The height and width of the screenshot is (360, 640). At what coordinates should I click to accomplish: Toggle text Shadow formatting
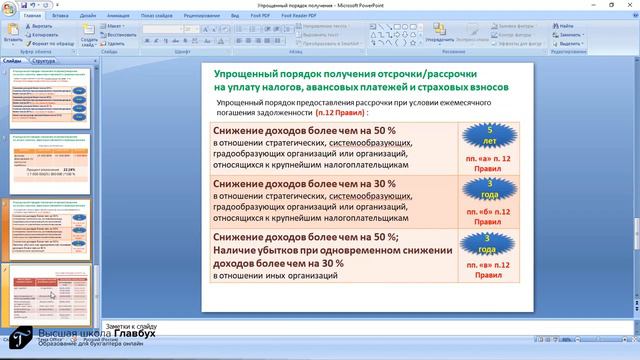(185, 41)
